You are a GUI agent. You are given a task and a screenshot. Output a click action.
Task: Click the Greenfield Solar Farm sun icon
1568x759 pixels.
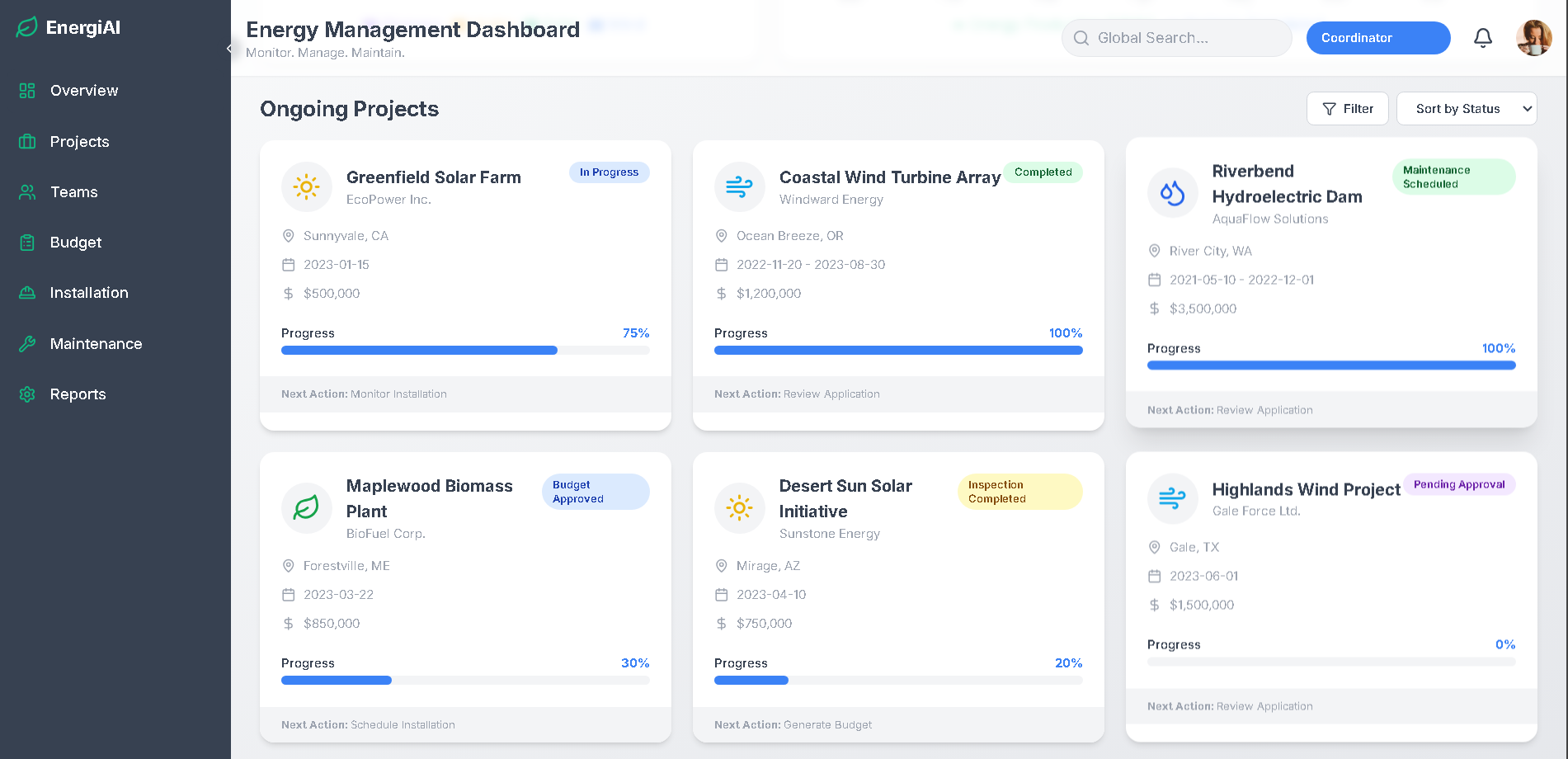[306, 187]
